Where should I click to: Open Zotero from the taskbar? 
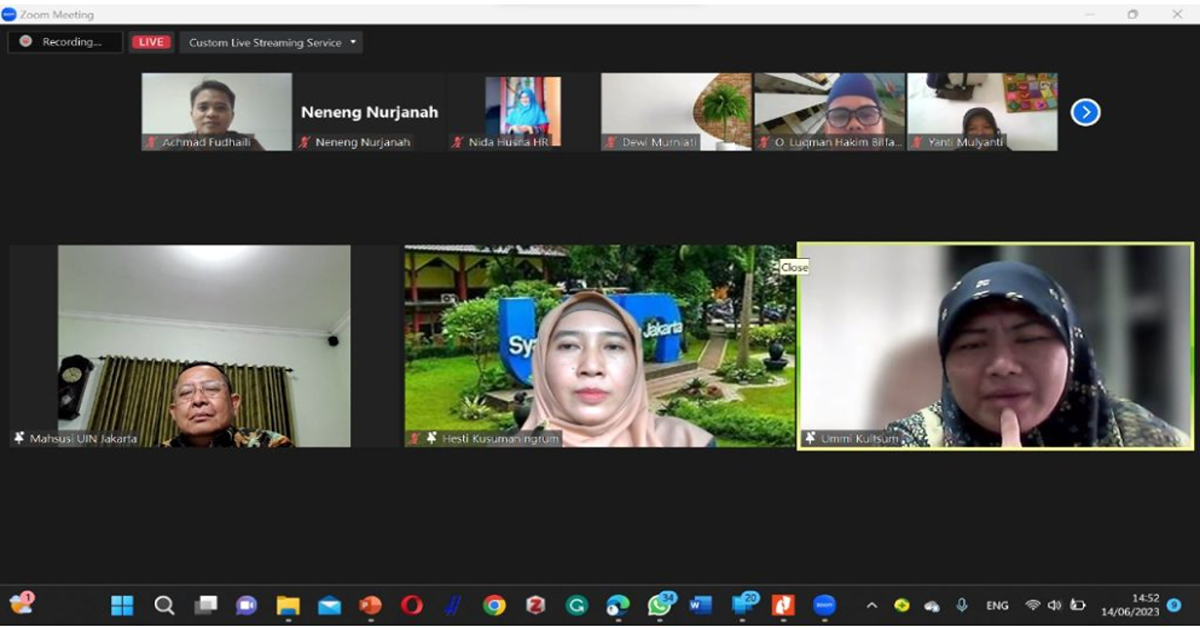(535, 605)
